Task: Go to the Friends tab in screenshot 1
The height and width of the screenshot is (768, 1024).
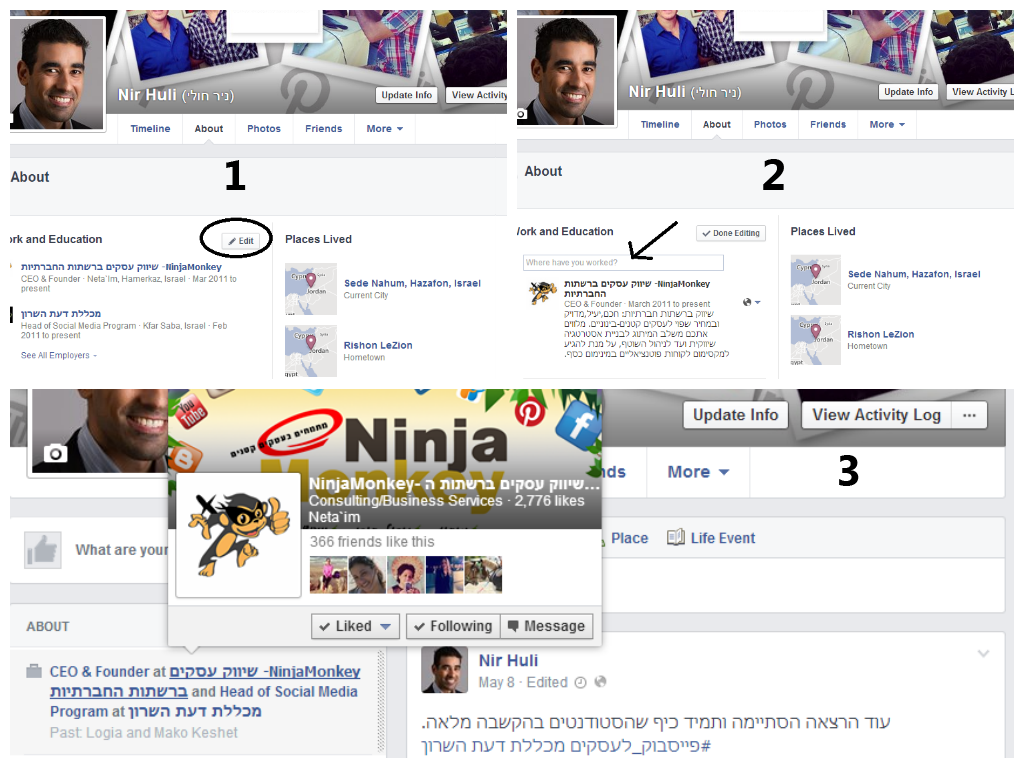Action: tap(323, 129)
